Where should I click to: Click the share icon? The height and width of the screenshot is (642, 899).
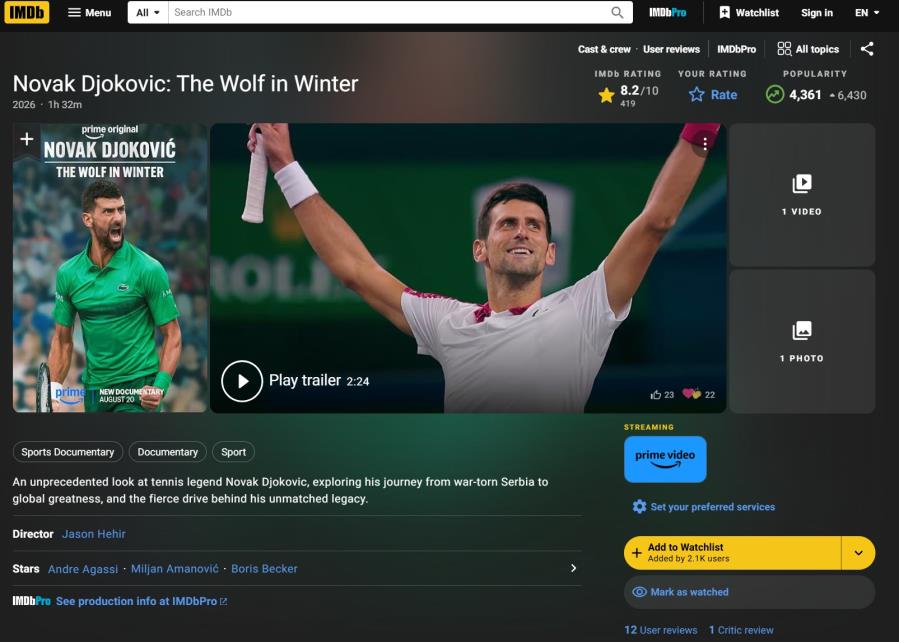point(867,49)
